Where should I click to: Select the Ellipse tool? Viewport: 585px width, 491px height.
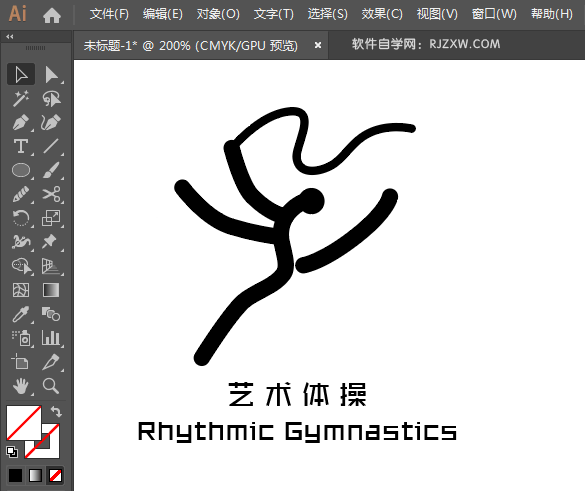21,170
